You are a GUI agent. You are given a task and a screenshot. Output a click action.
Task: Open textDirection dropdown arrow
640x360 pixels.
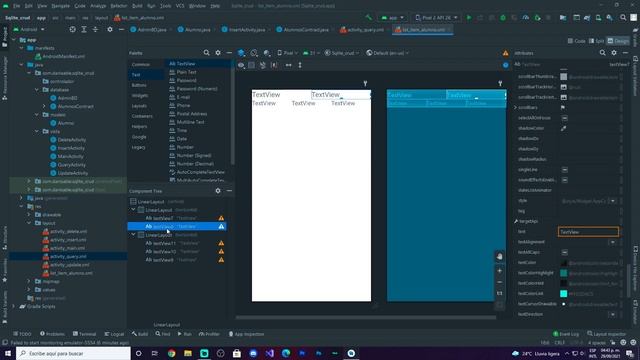[613, 314]
